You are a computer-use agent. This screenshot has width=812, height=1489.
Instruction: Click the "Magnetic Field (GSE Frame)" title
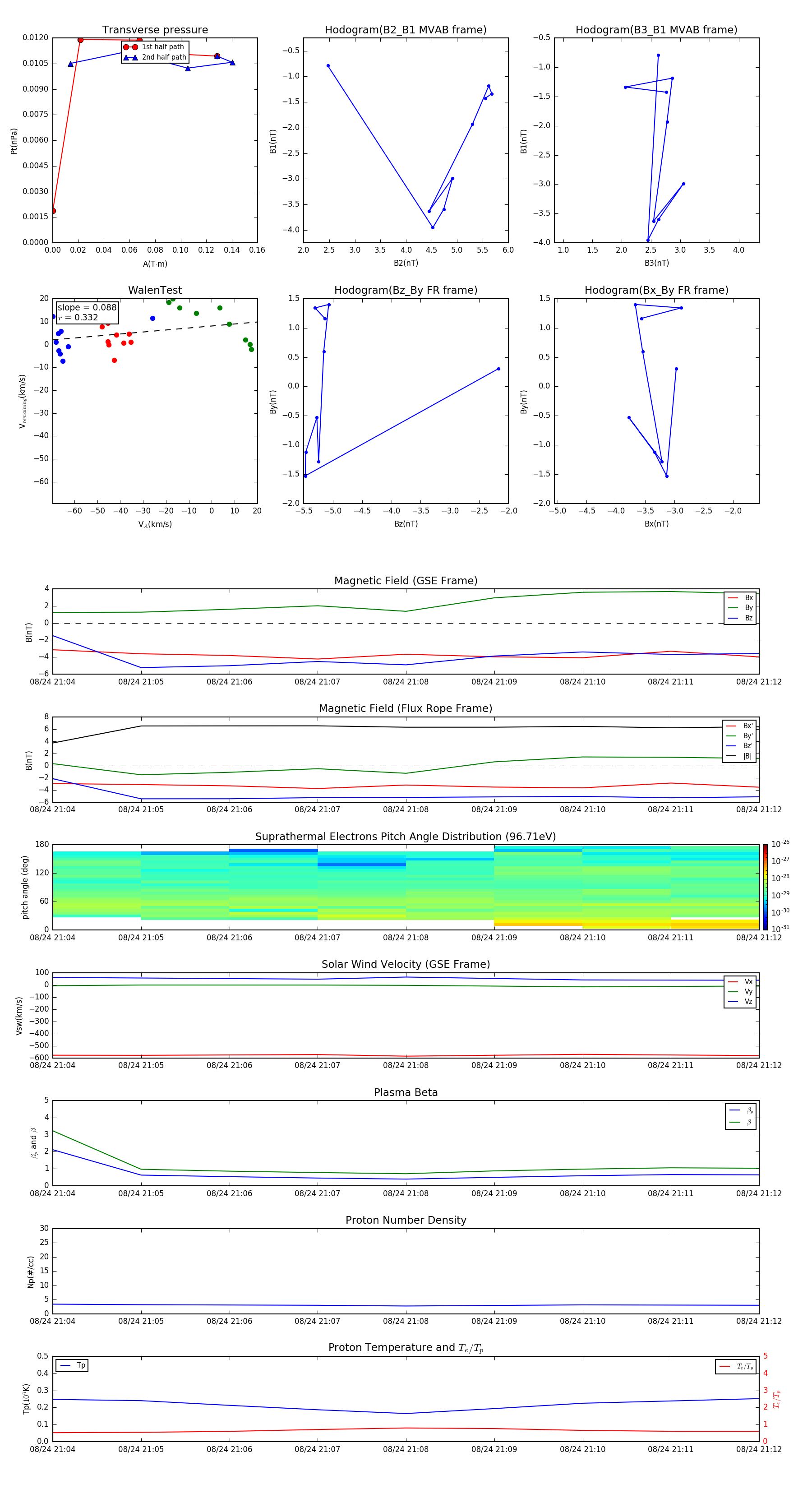point(406,581)
